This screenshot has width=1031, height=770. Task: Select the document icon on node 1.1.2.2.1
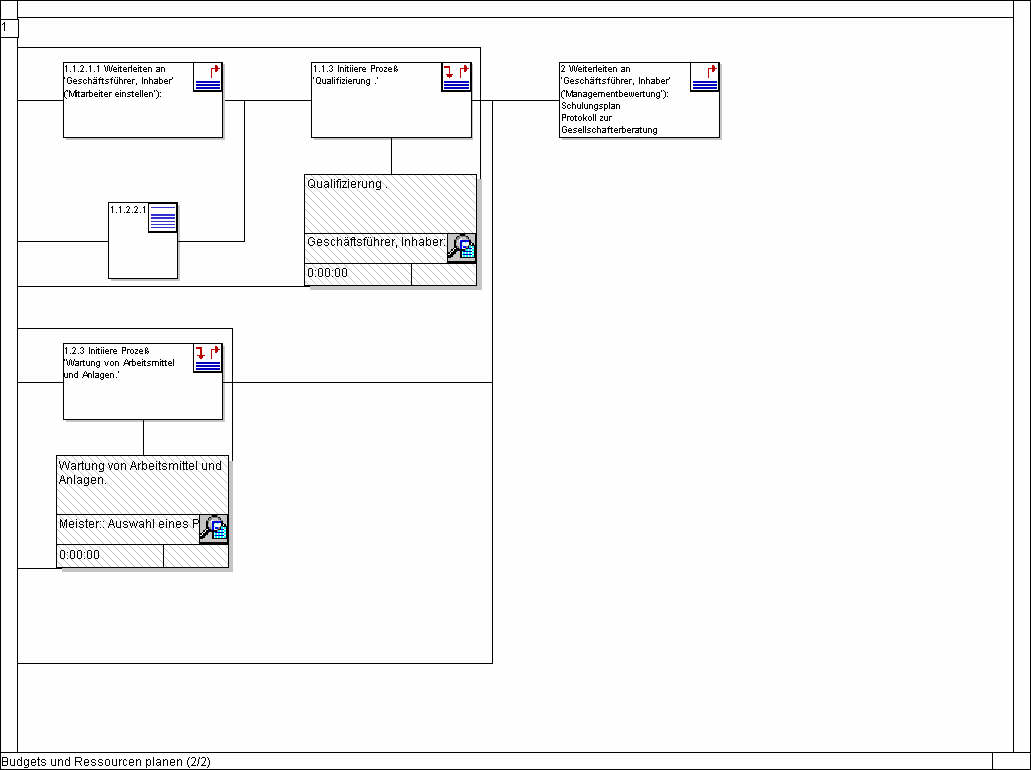tap(162, 217)
